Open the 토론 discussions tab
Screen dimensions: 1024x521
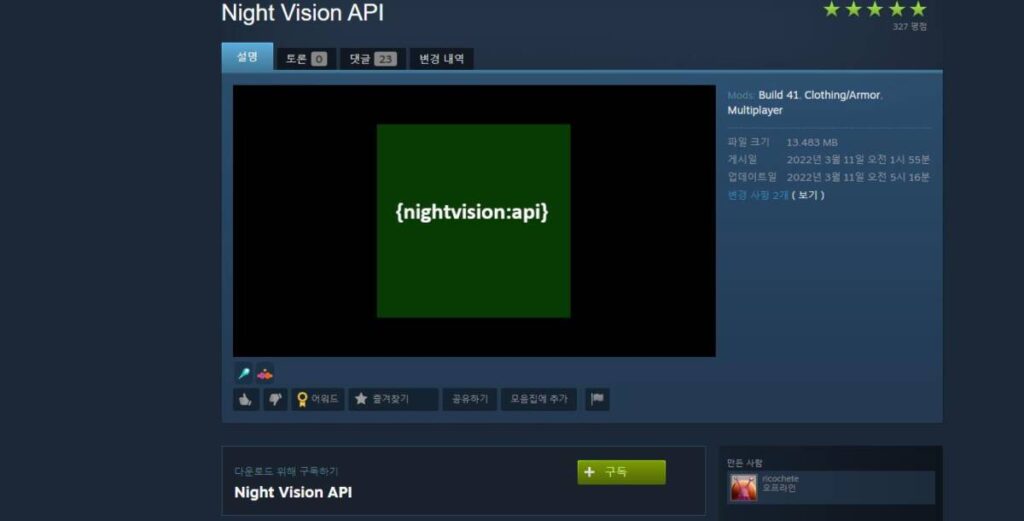(305, 59)
